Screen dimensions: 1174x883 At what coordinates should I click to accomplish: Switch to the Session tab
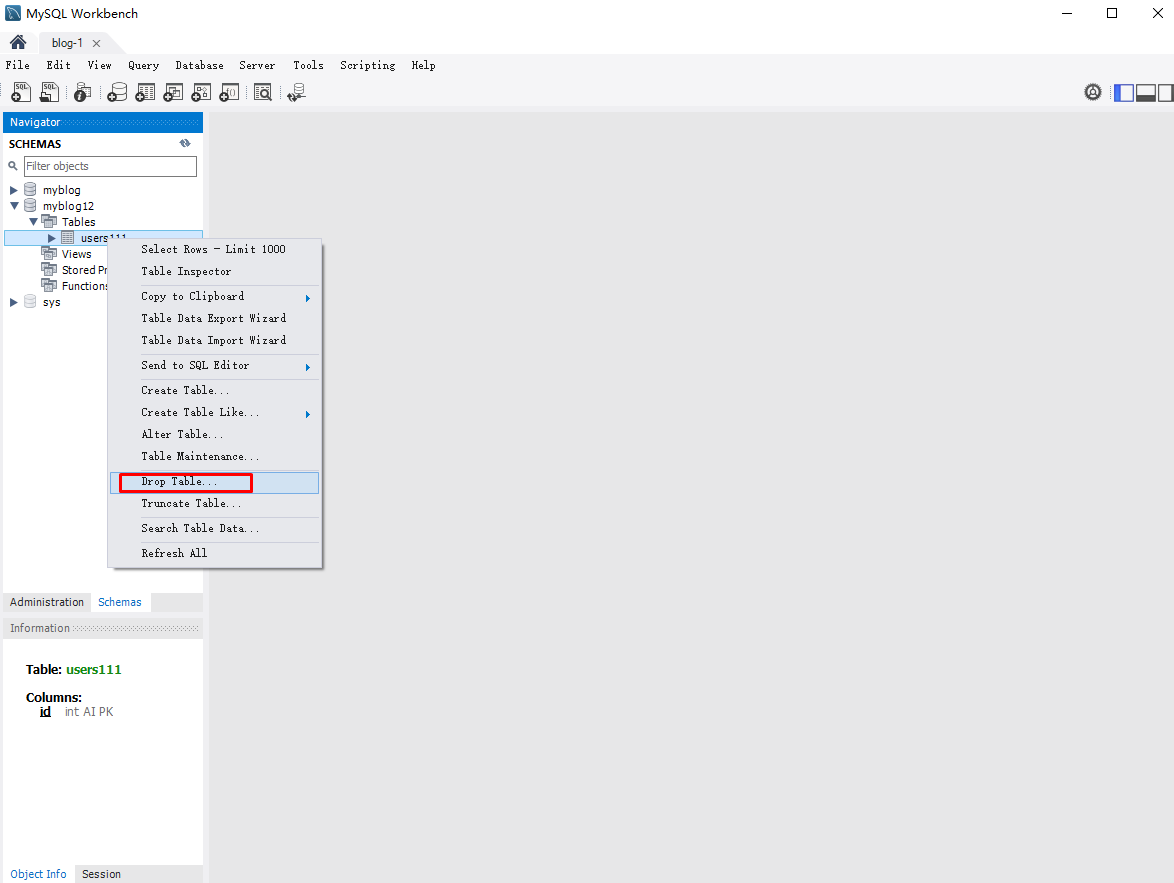tap(101, 874)
